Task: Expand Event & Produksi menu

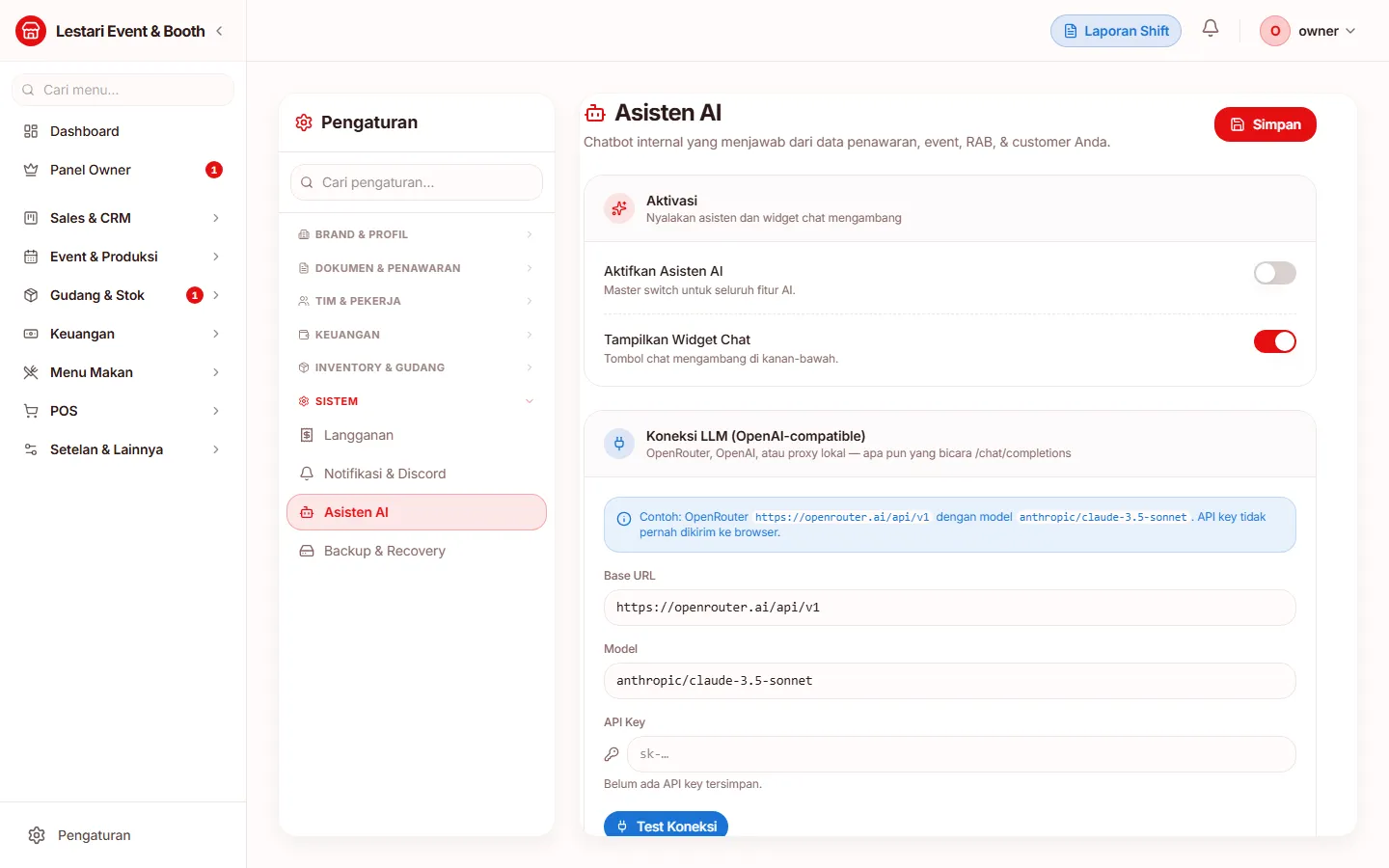Action: [x=123, y=257]
